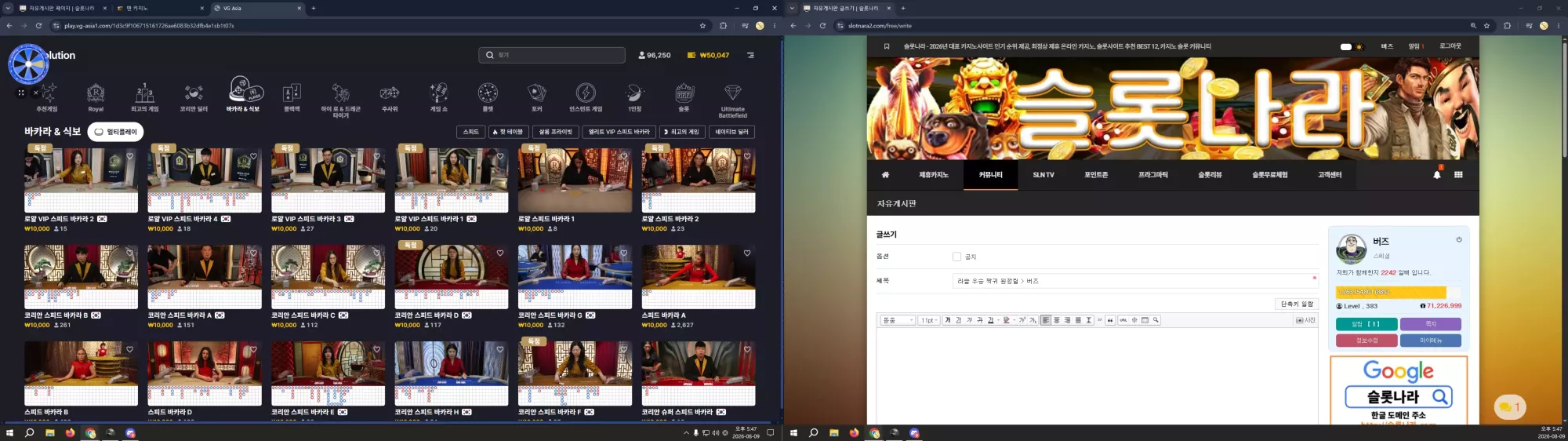Expand the font color dropdown arrow
1568x441 pixels.
click(x=998, y=320)
